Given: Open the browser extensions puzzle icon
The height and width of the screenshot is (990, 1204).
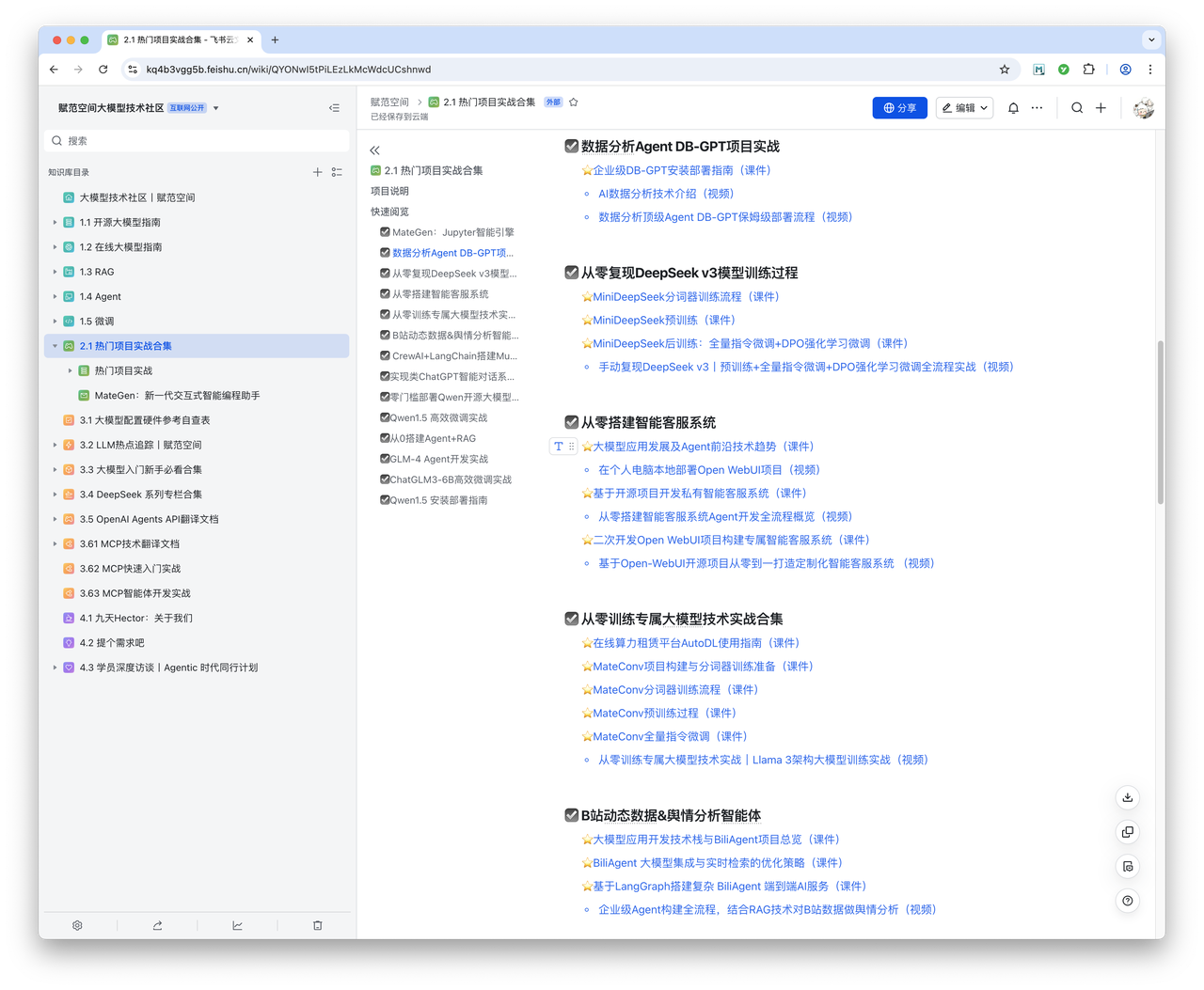Looking at the screenshot, I should pyautogui.click(x=1089, y=70).
